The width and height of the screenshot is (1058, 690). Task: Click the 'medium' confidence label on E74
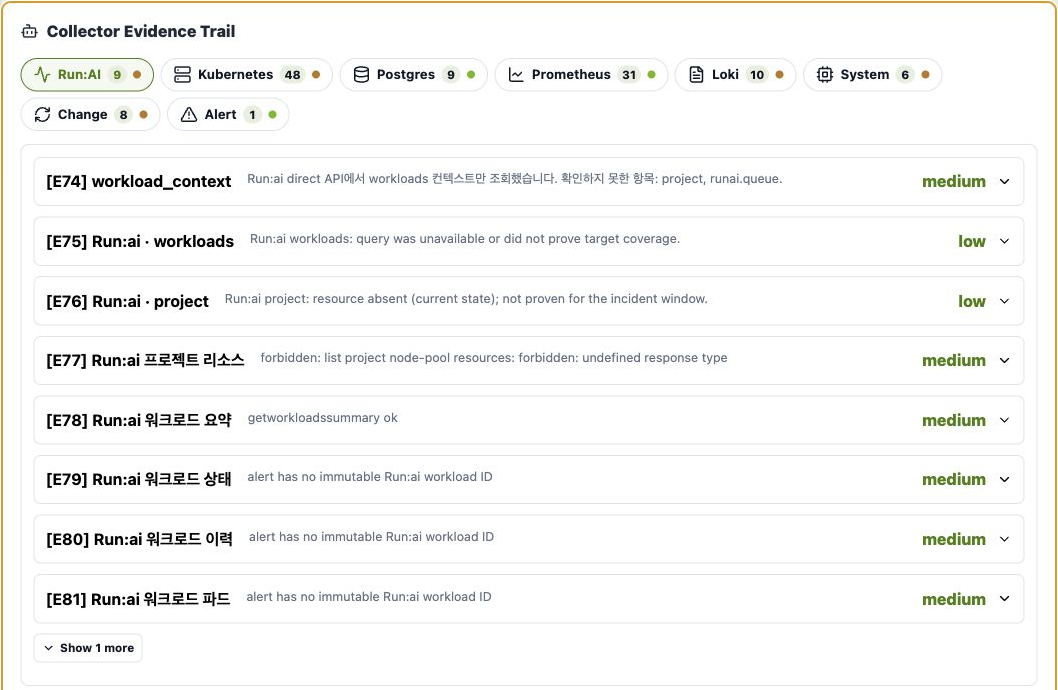(953, 181)
